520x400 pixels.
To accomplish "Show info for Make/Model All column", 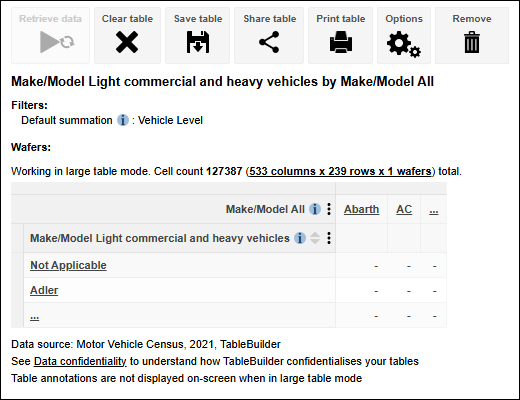I will click(315, 209).
